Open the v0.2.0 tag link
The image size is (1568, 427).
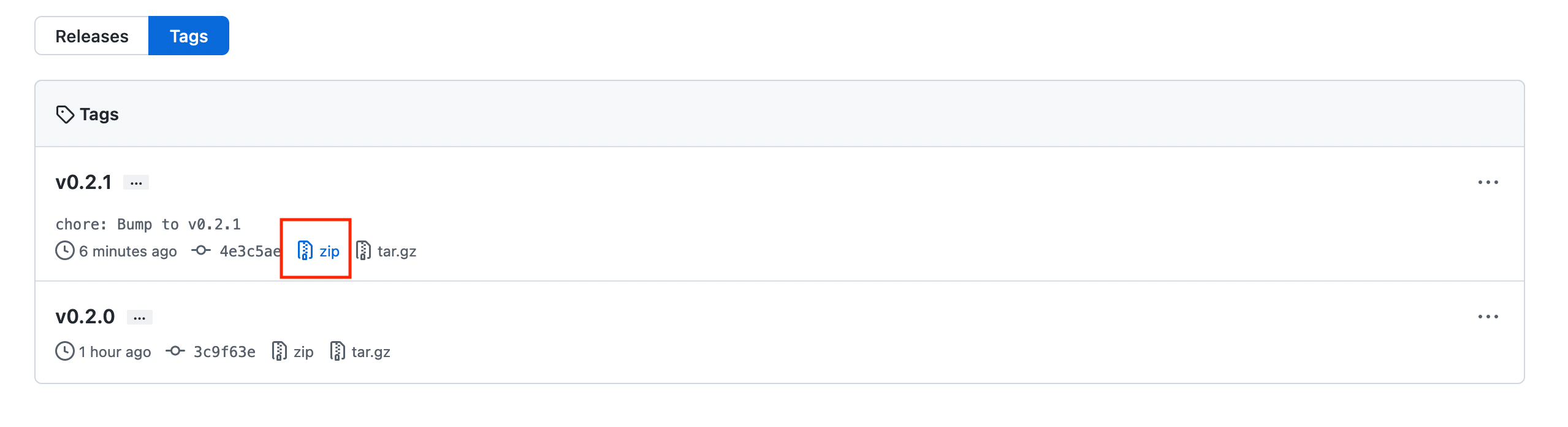point(85,317)
